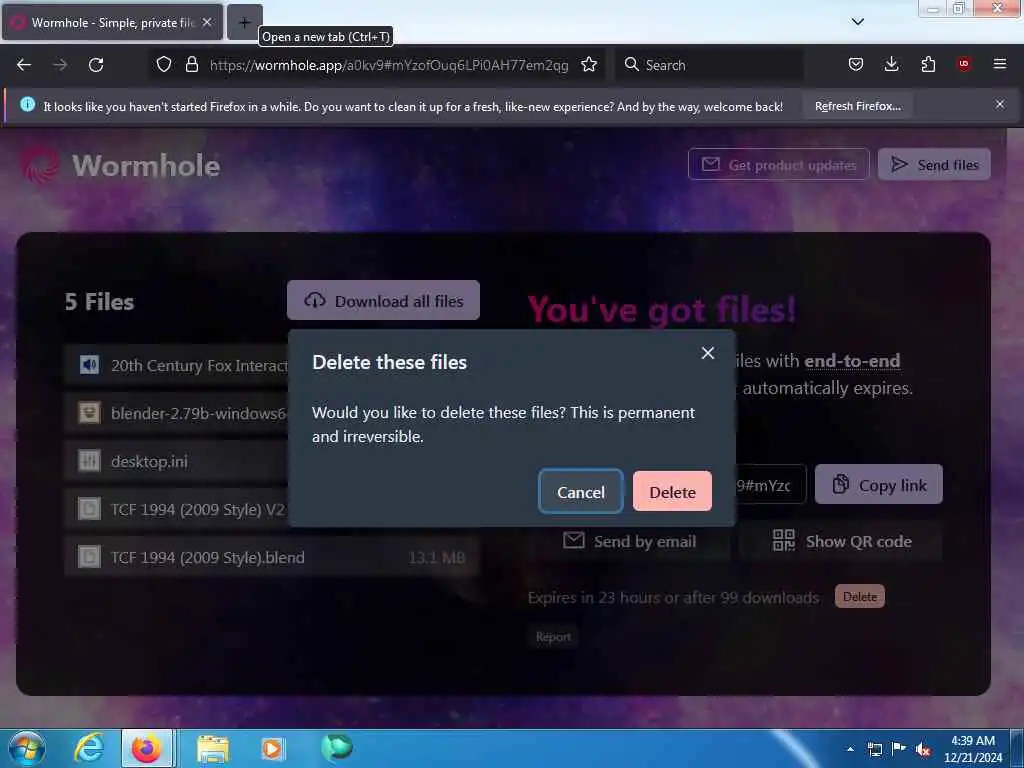Open Windows Media Player from taskbar
The image size is (1024, 768).
(x=272, y=748)
